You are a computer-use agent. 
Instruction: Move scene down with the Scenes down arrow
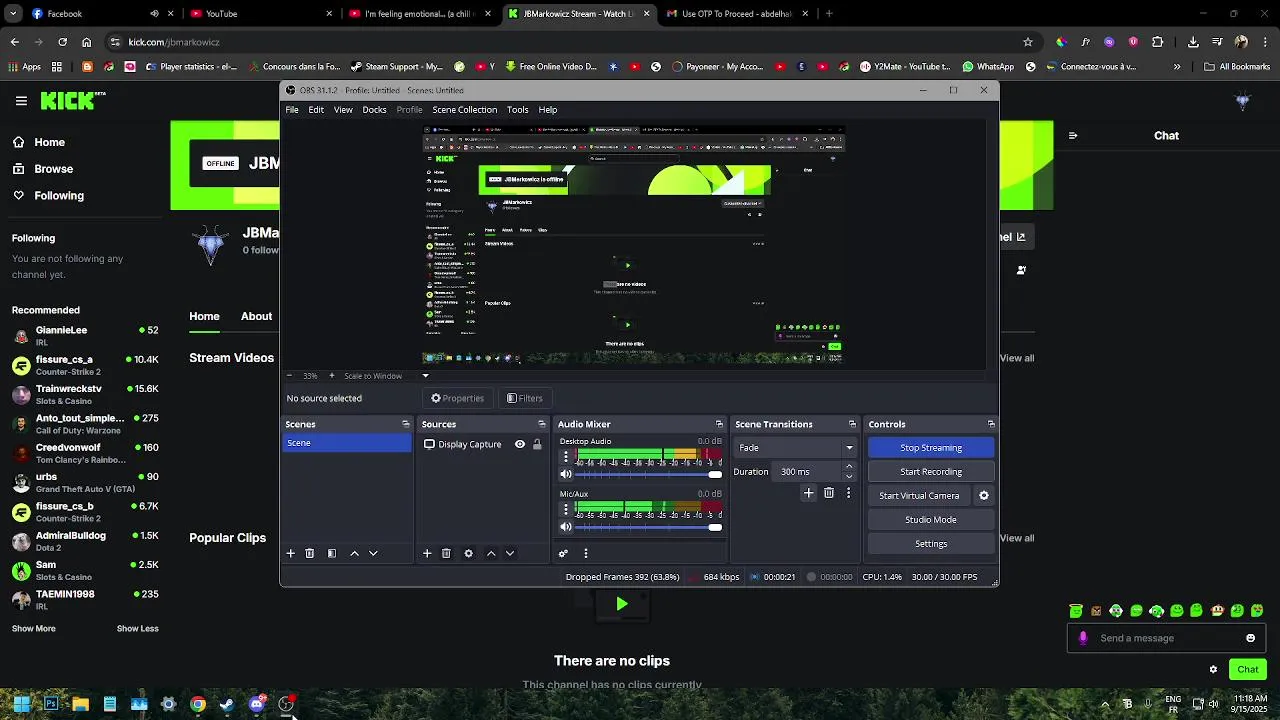[x=373, y=553]
